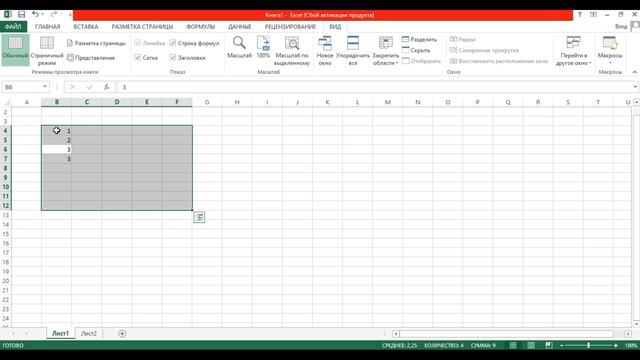Click Масштаб по выделенному

292,51
